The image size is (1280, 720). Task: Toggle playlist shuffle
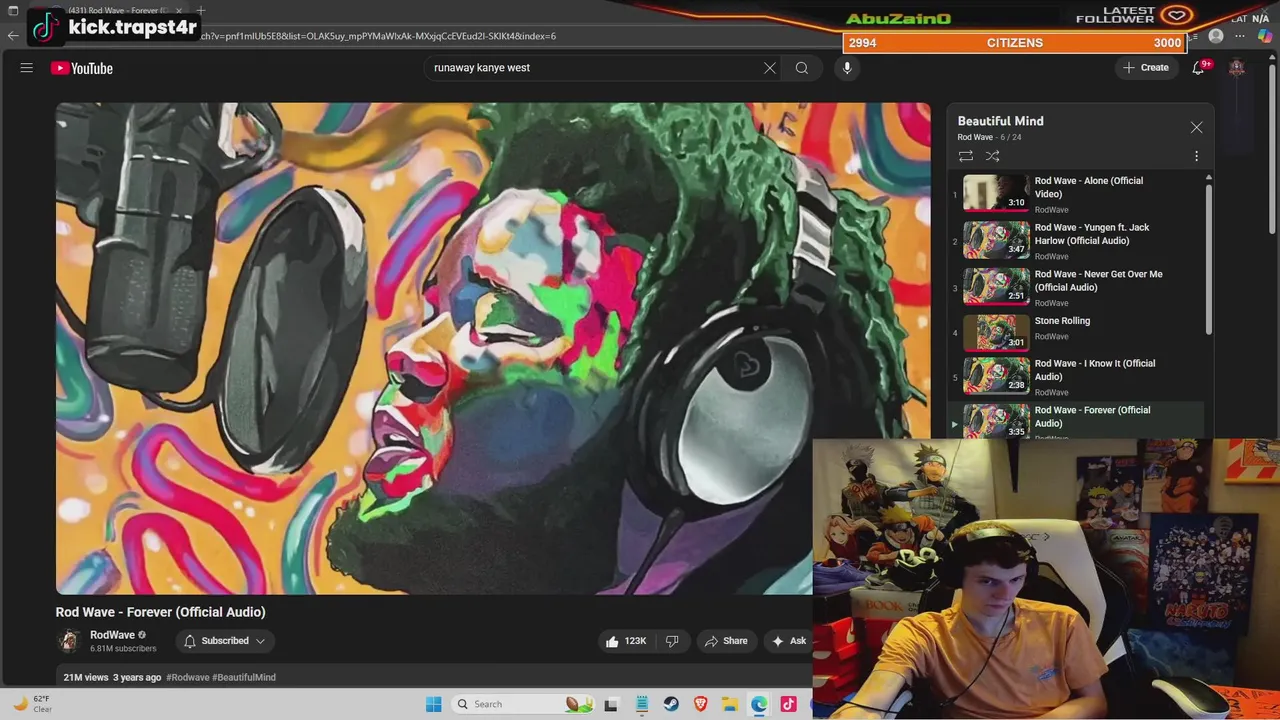point(993,156)
